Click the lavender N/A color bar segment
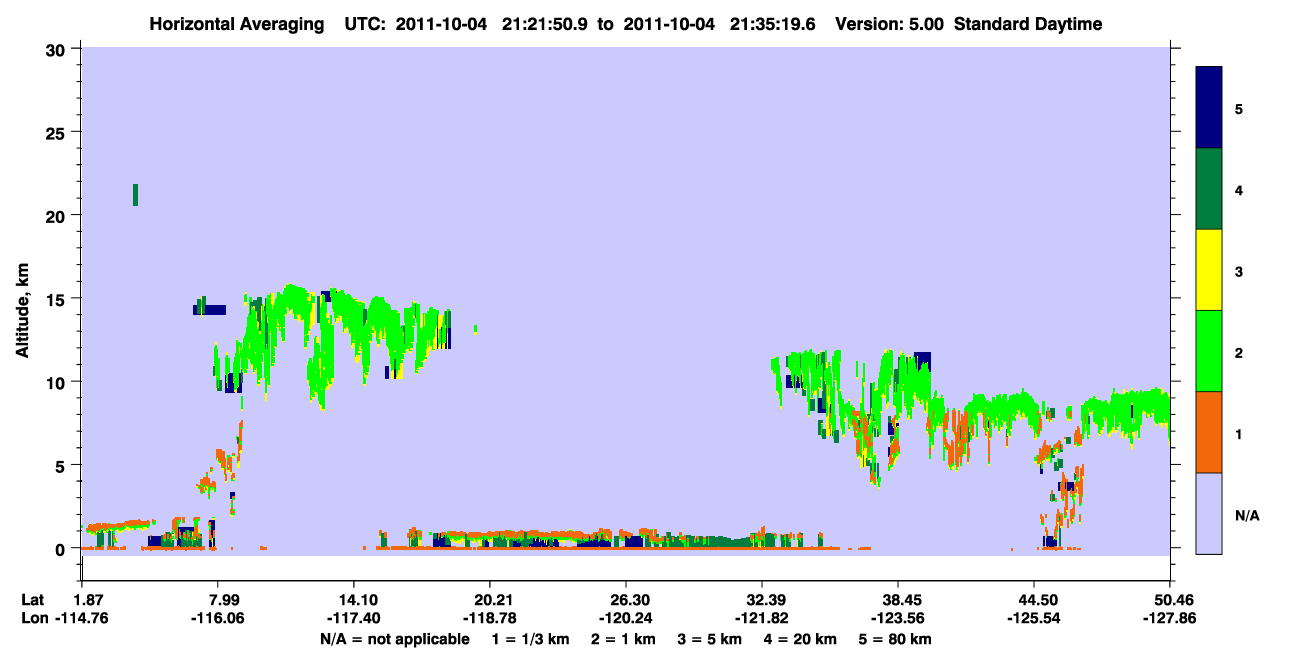Screen dimensions: 1300x667 [1209, 513]
